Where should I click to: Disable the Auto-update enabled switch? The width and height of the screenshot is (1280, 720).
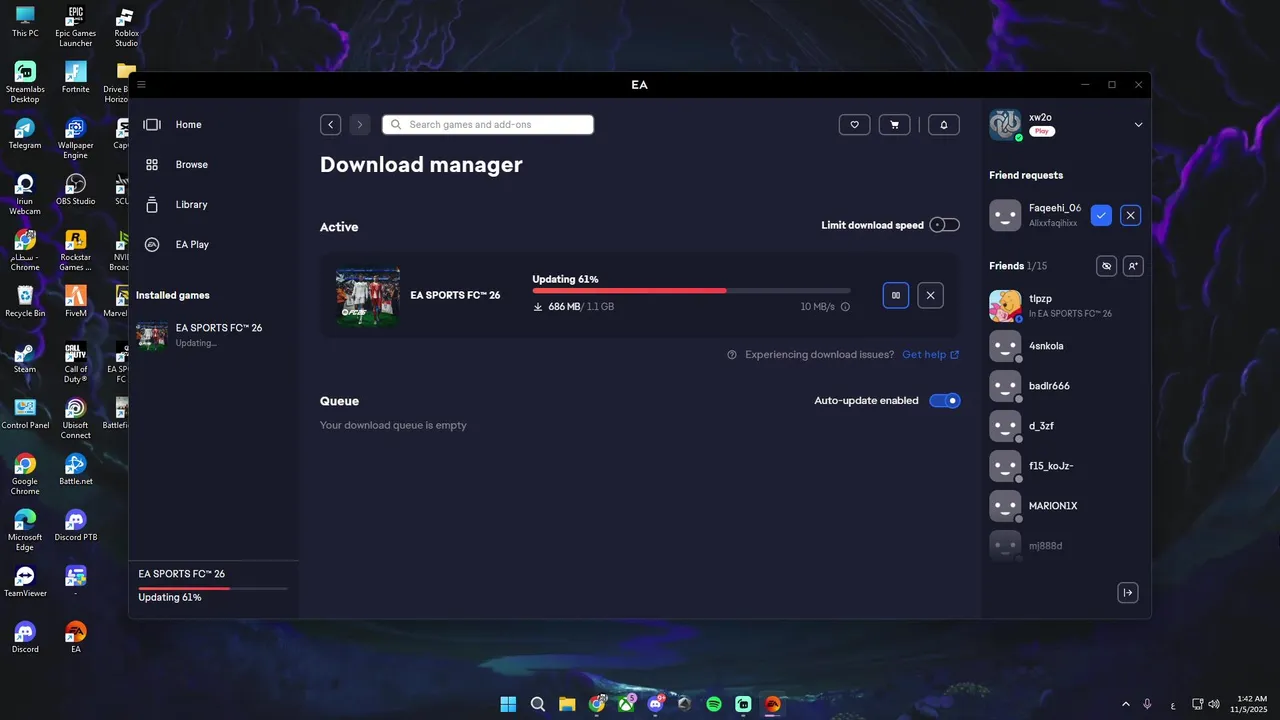[x=945, y=401]
